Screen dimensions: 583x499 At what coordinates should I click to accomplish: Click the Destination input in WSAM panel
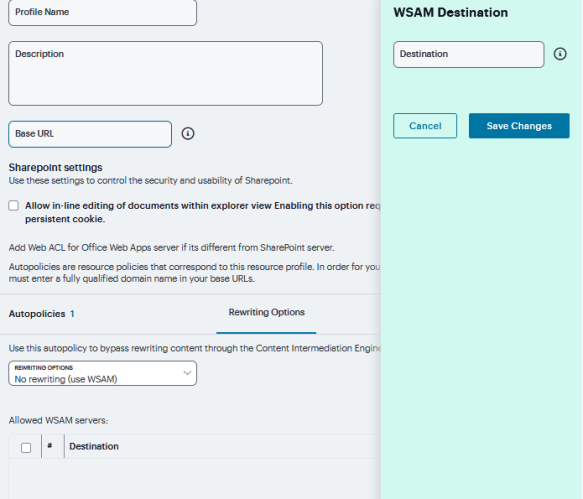tap(469, 55)
